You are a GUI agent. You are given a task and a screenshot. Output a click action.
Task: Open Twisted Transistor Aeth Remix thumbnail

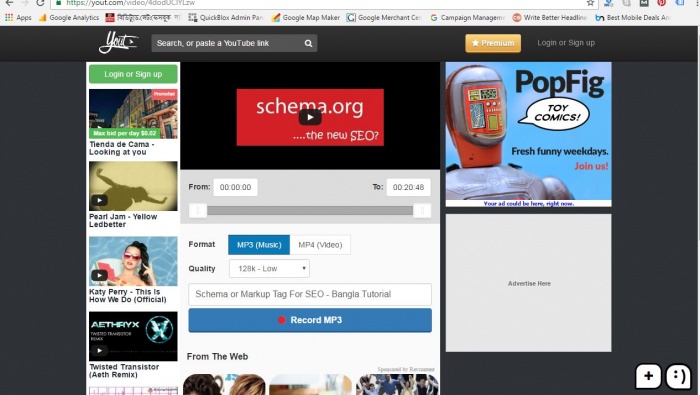(x=133, y=336)
